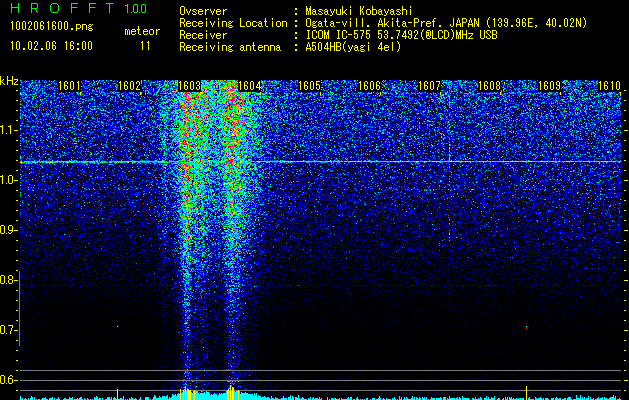Viewport: 629px width, 400px height.
Task: Click the 1603 time marker
Action: (189, 86)
